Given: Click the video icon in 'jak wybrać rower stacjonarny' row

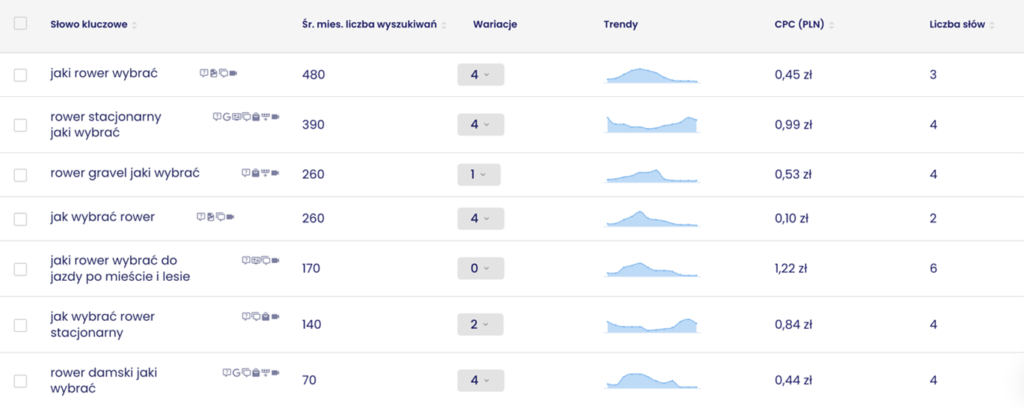Looking at the screenshot, I should [x=275, y=316].
